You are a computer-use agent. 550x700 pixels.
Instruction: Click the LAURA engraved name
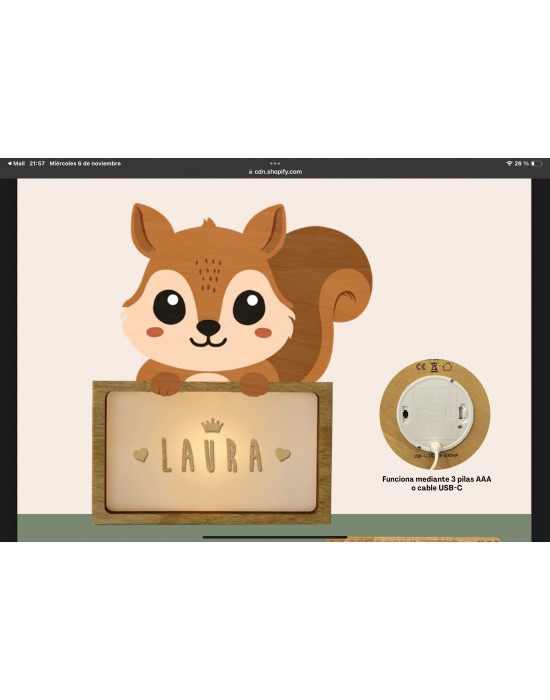(x=212, y=455)
